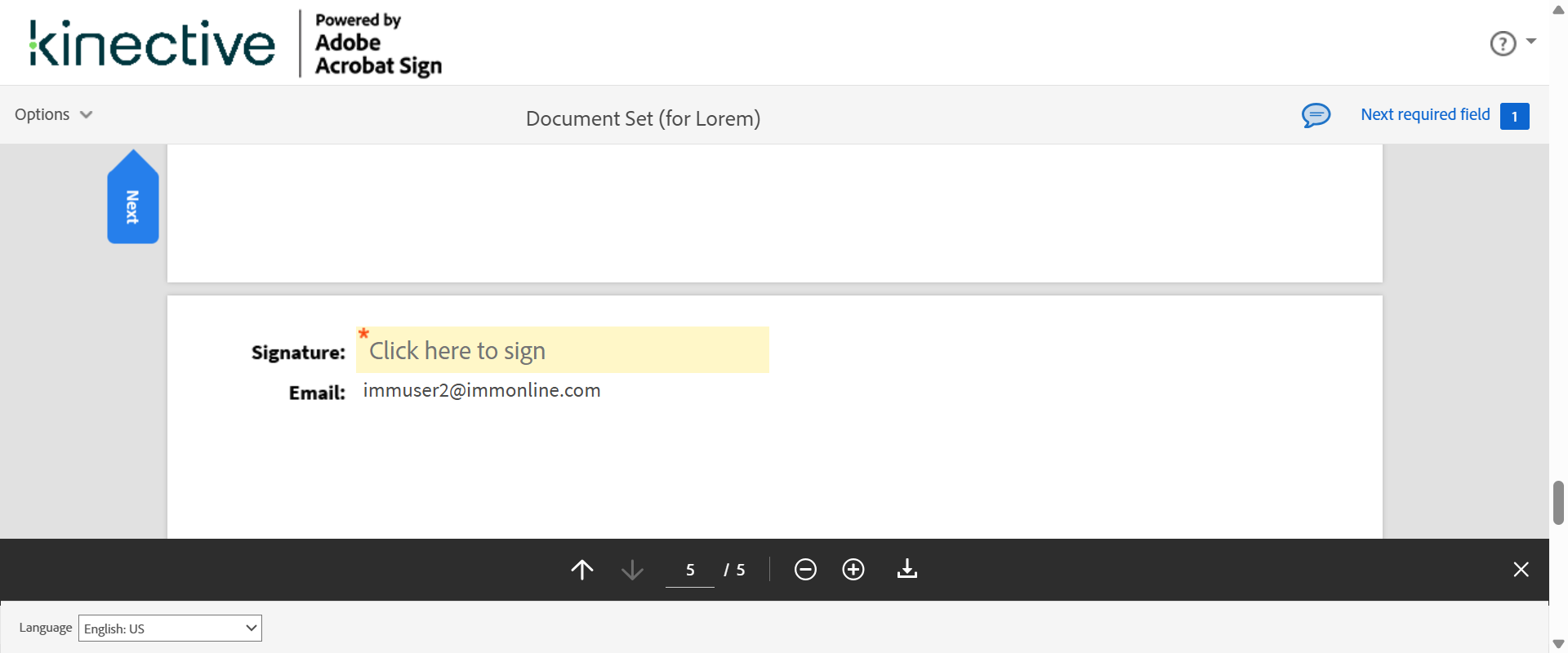Click the Kinective logo
This screenshot has height=653, width=1568.
152,43
